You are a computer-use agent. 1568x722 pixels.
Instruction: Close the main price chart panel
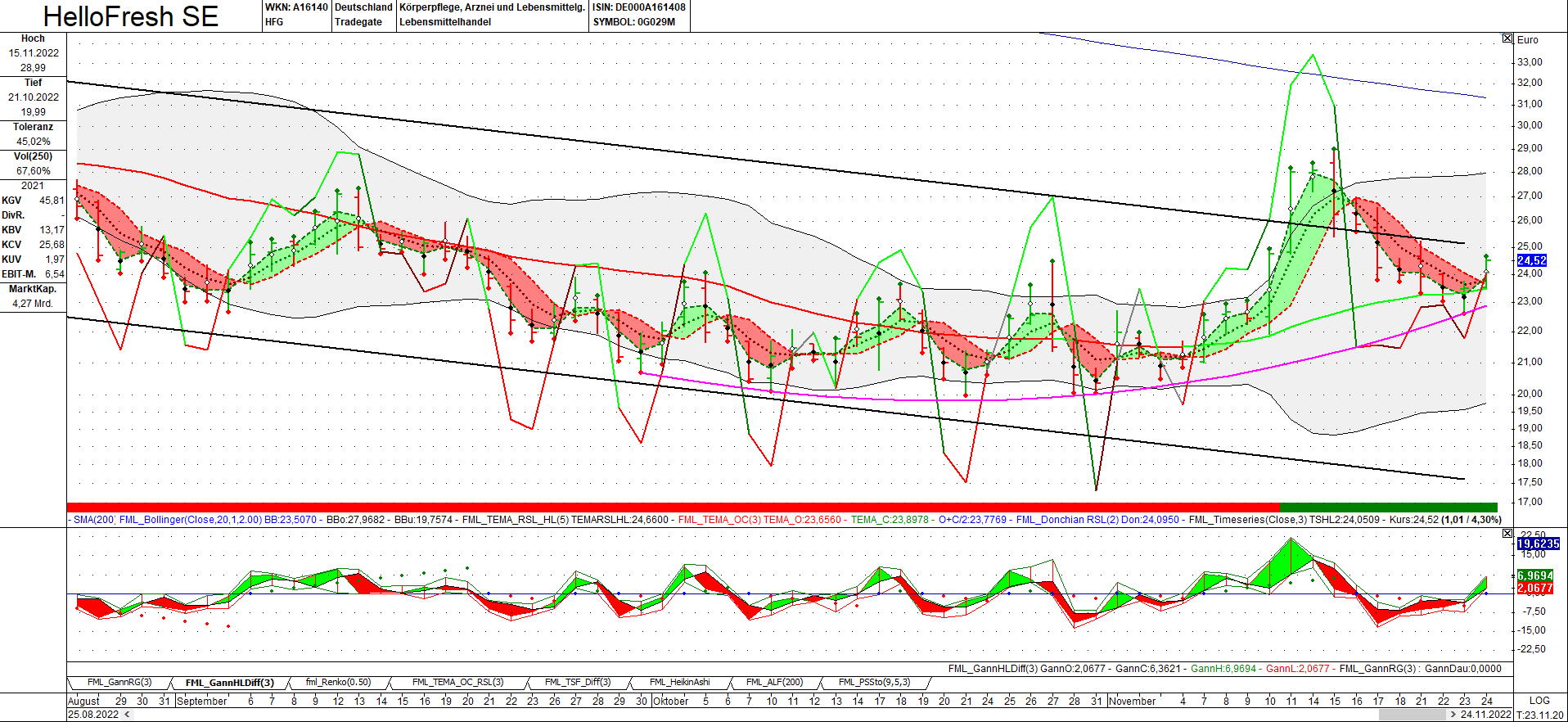[x=1507, y=38]
